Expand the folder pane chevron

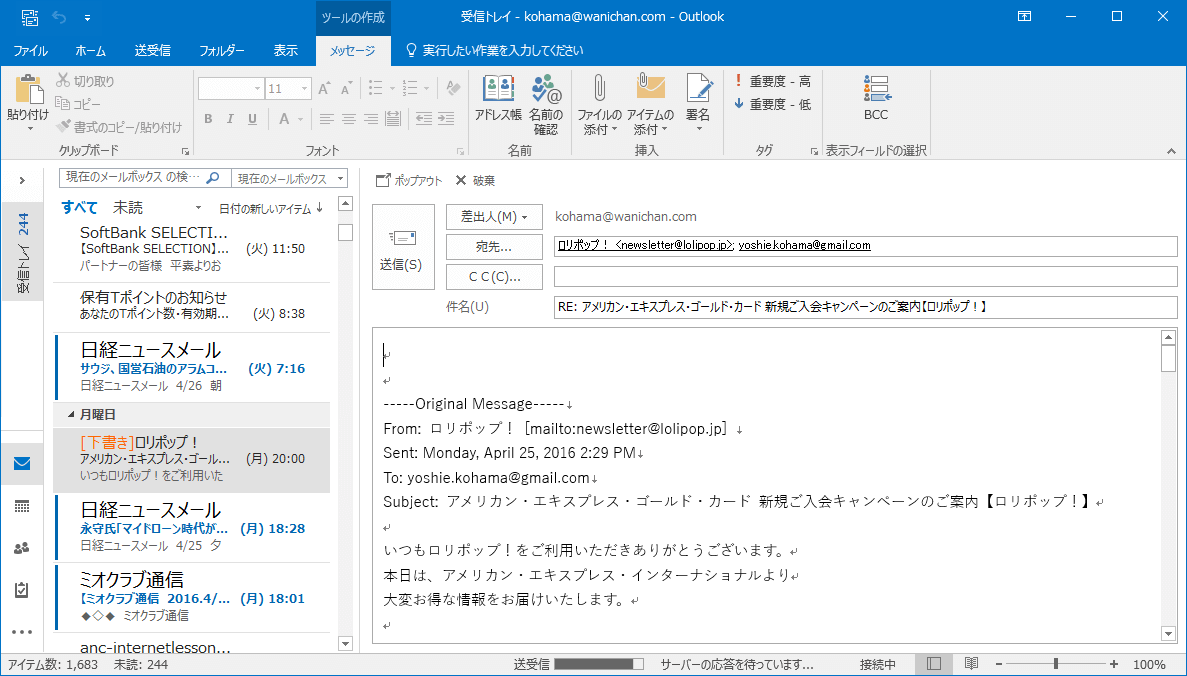click(x=22, y=180)
